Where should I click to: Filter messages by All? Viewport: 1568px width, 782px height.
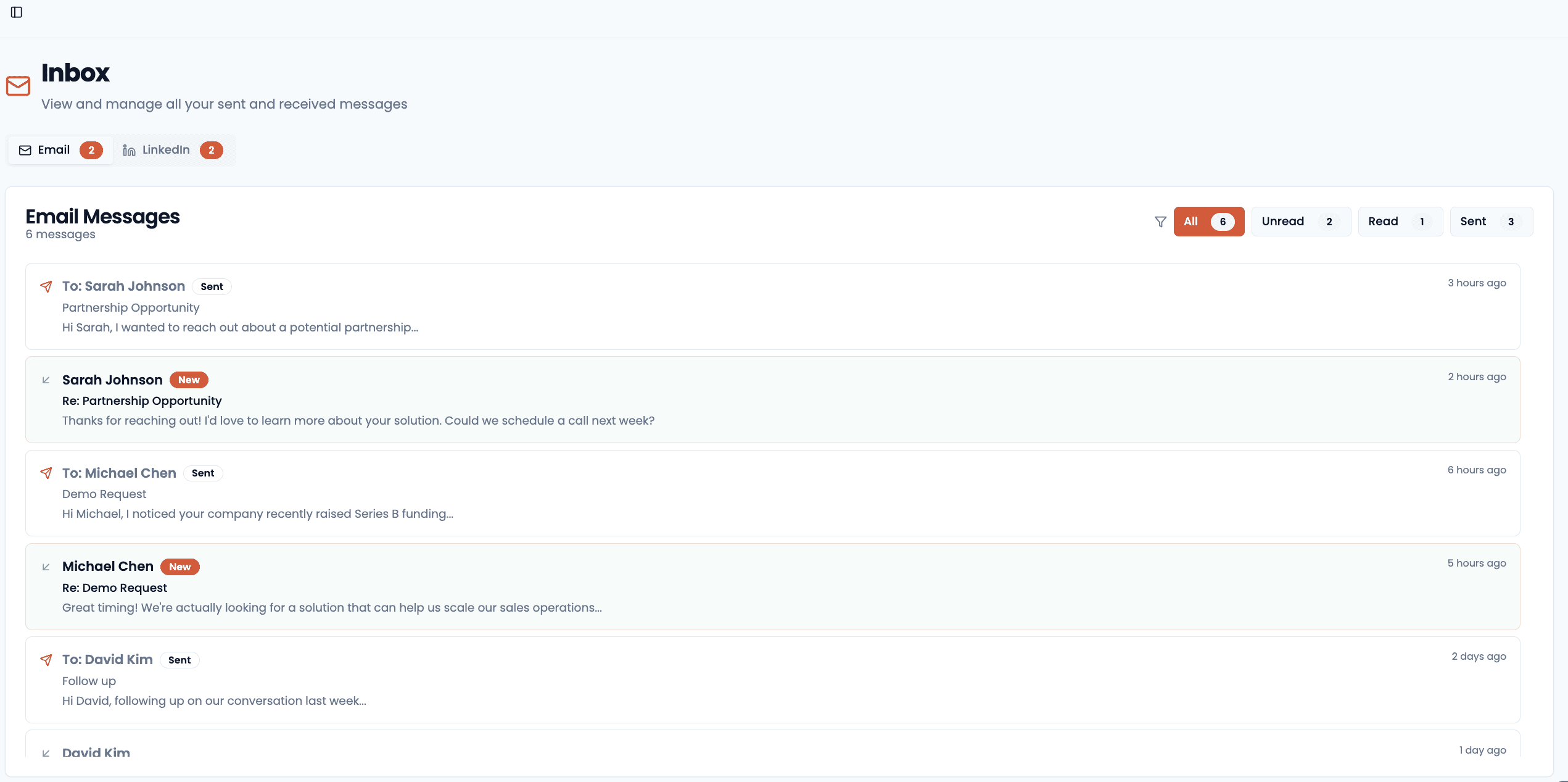point(1208,222)
